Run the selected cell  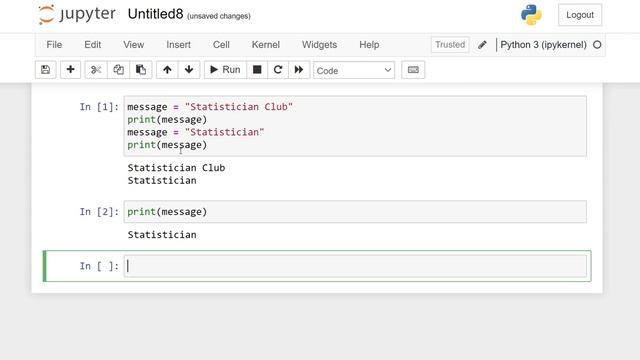tap(225, 70)
